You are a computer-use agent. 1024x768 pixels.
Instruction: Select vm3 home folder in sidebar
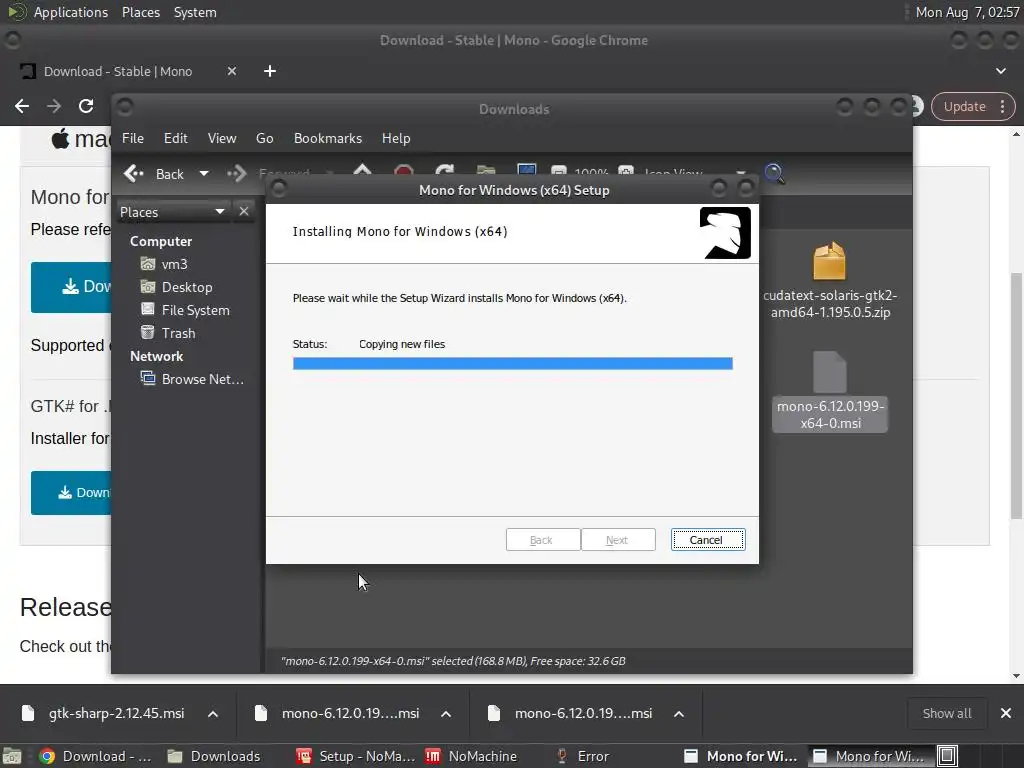165,264
